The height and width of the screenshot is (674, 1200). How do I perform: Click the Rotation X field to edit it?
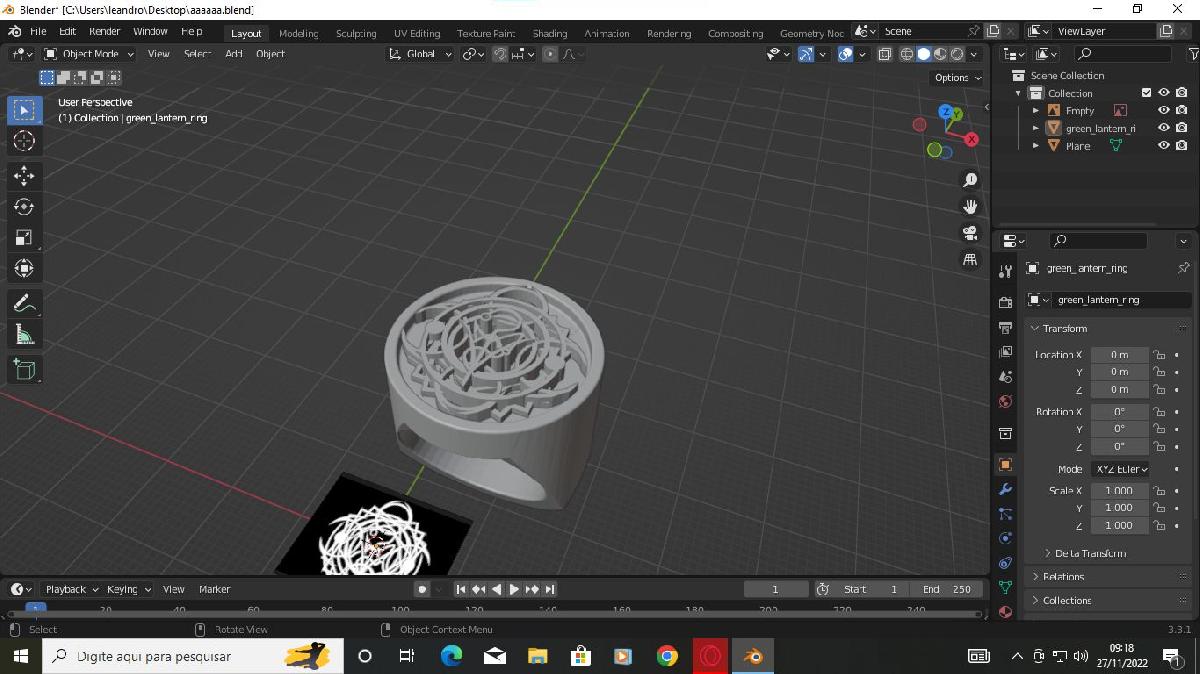(x=1120, y=410)
